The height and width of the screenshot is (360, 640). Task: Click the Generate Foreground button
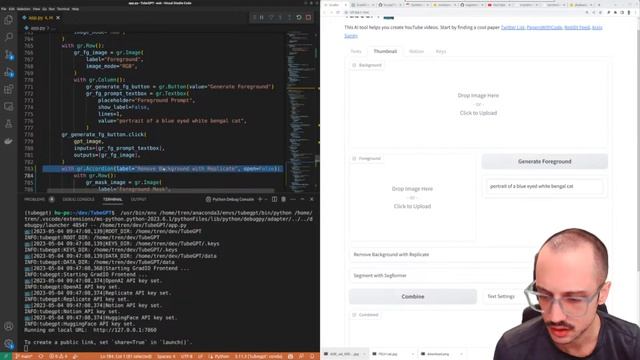click(544, 162)
